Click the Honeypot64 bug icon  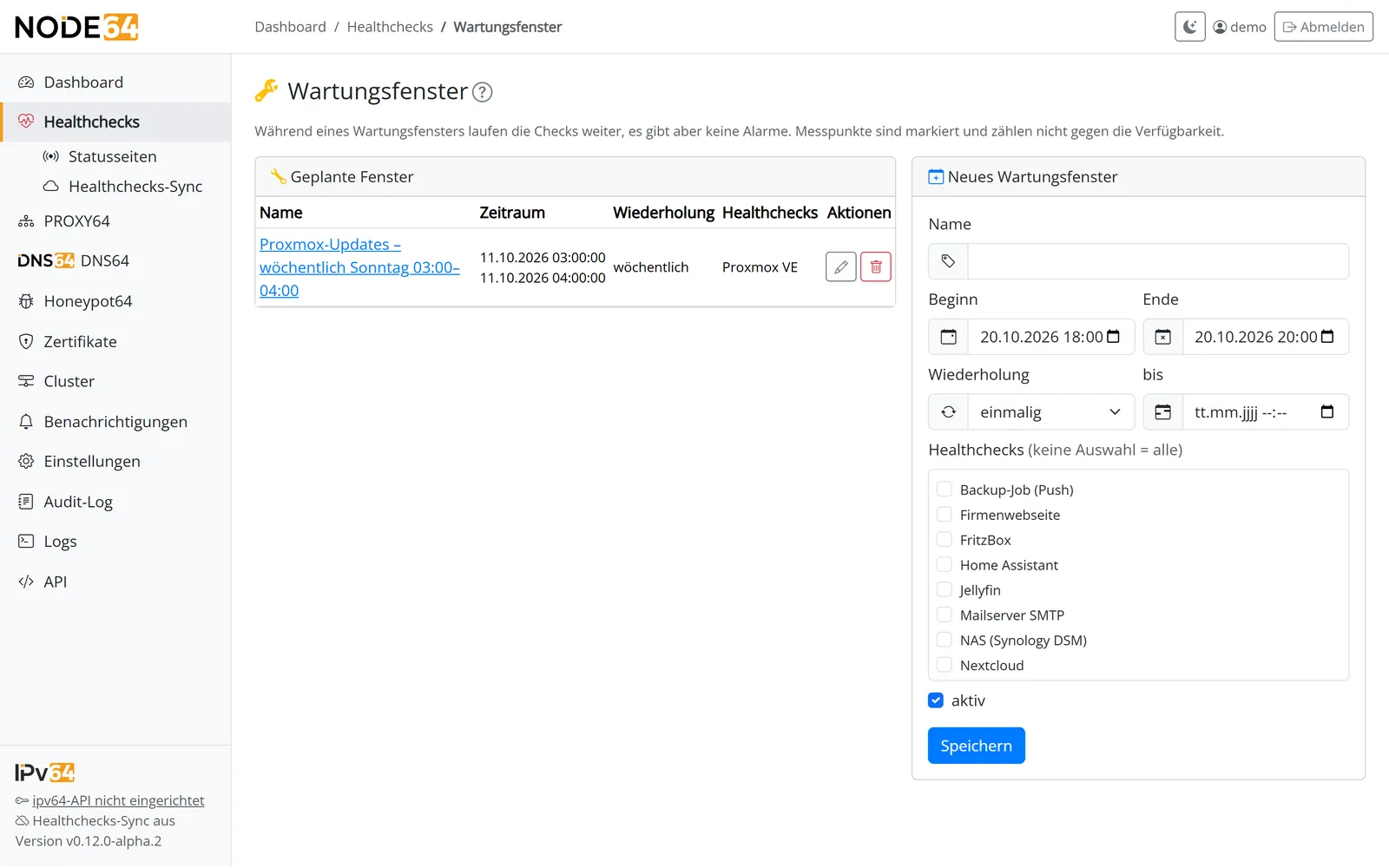coord(26,301)
